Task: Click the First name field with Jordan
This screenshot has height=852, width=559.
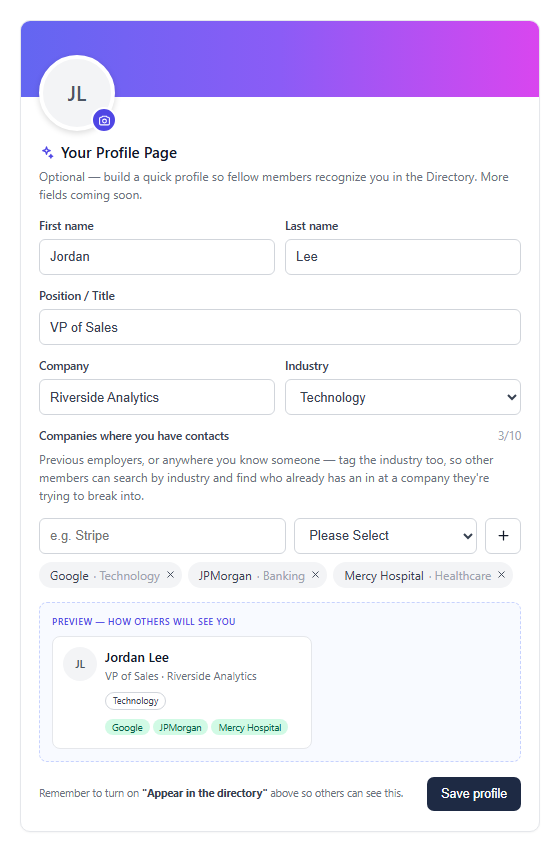Action: click(x=157, y=257)
